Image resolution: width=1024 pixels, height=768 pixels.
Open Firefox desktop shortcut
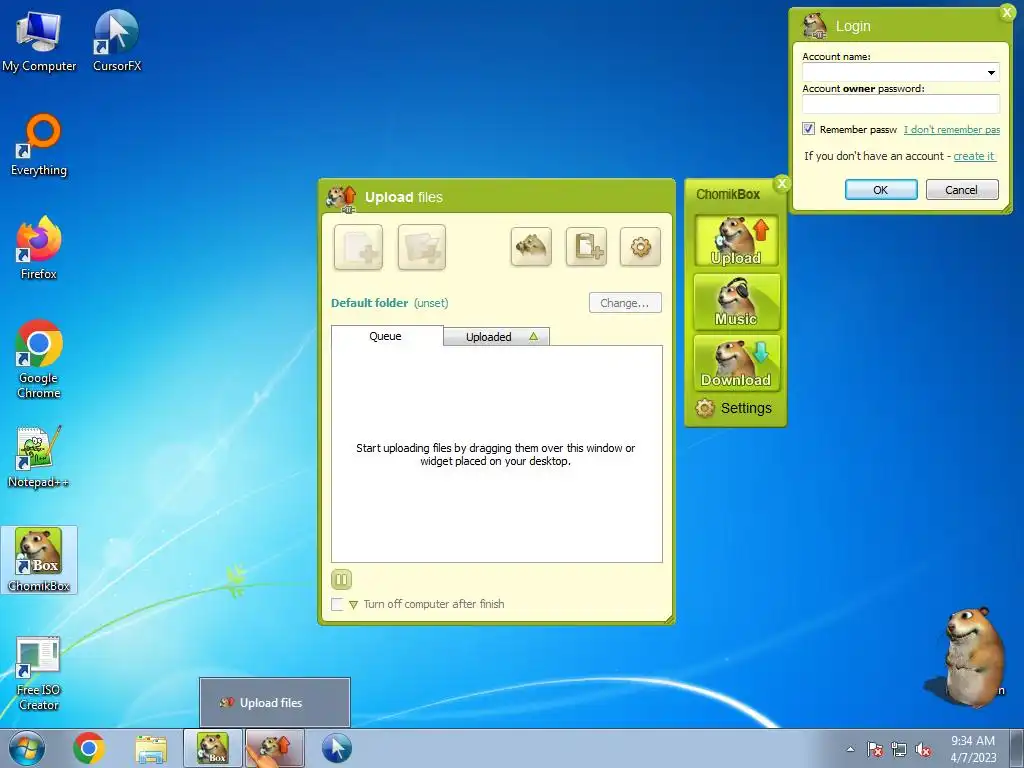click(x=39, y=248)
